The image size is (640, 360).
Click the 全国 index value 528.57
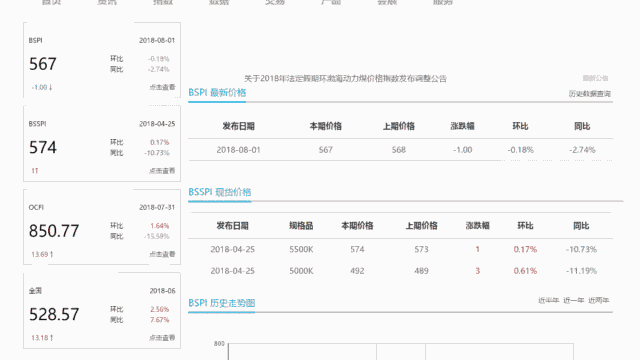[54, 314]
